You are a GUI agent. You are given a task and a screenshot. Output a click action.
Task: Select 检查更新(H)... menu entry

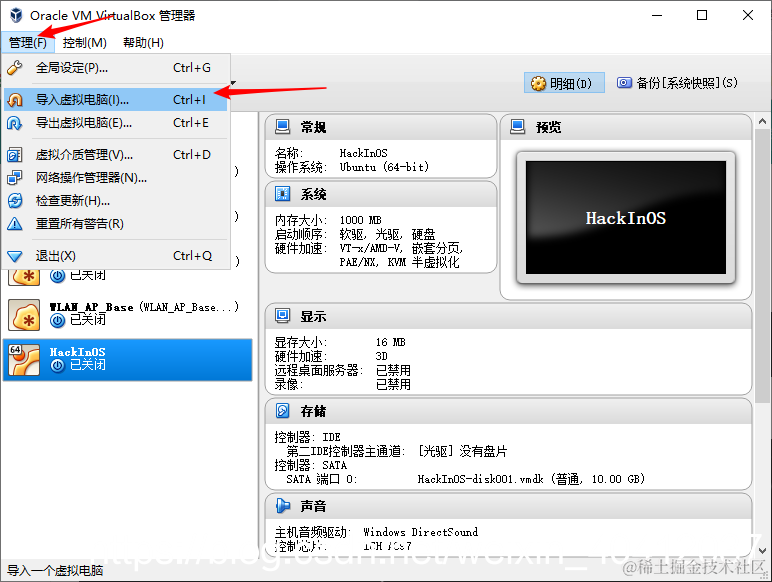(116, 201)
